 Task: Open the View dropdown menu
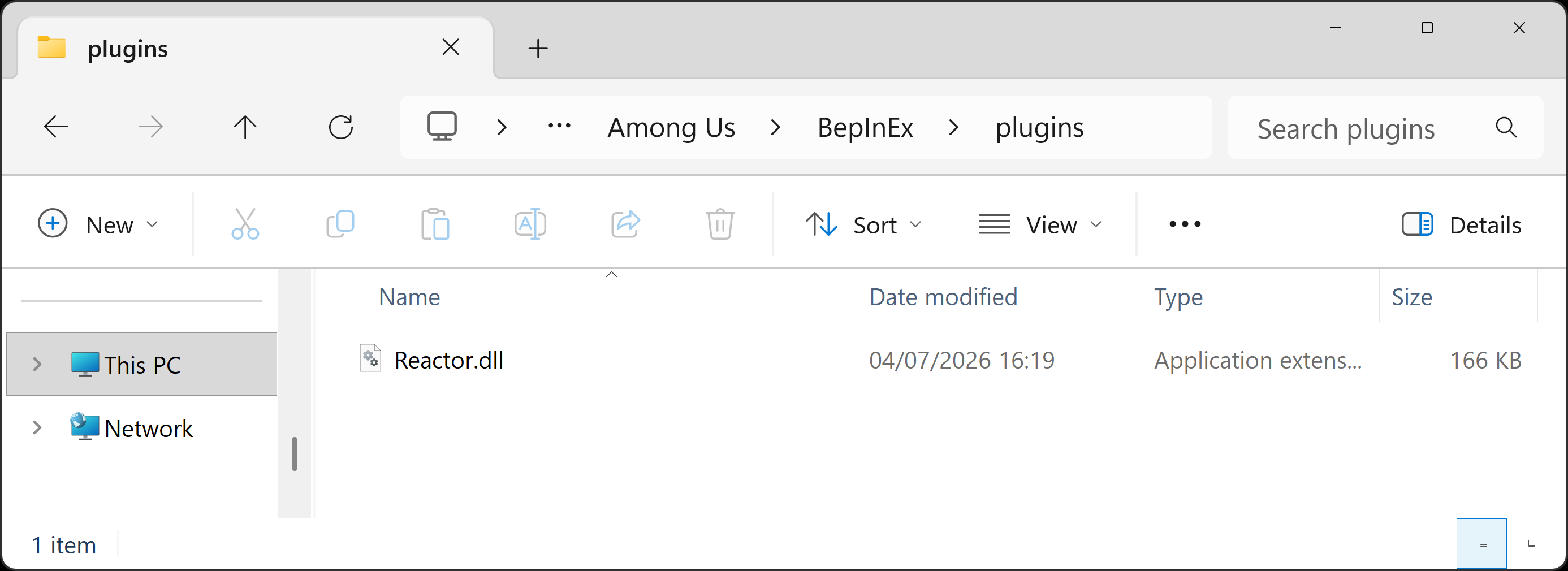click(x=1040, y=224)
